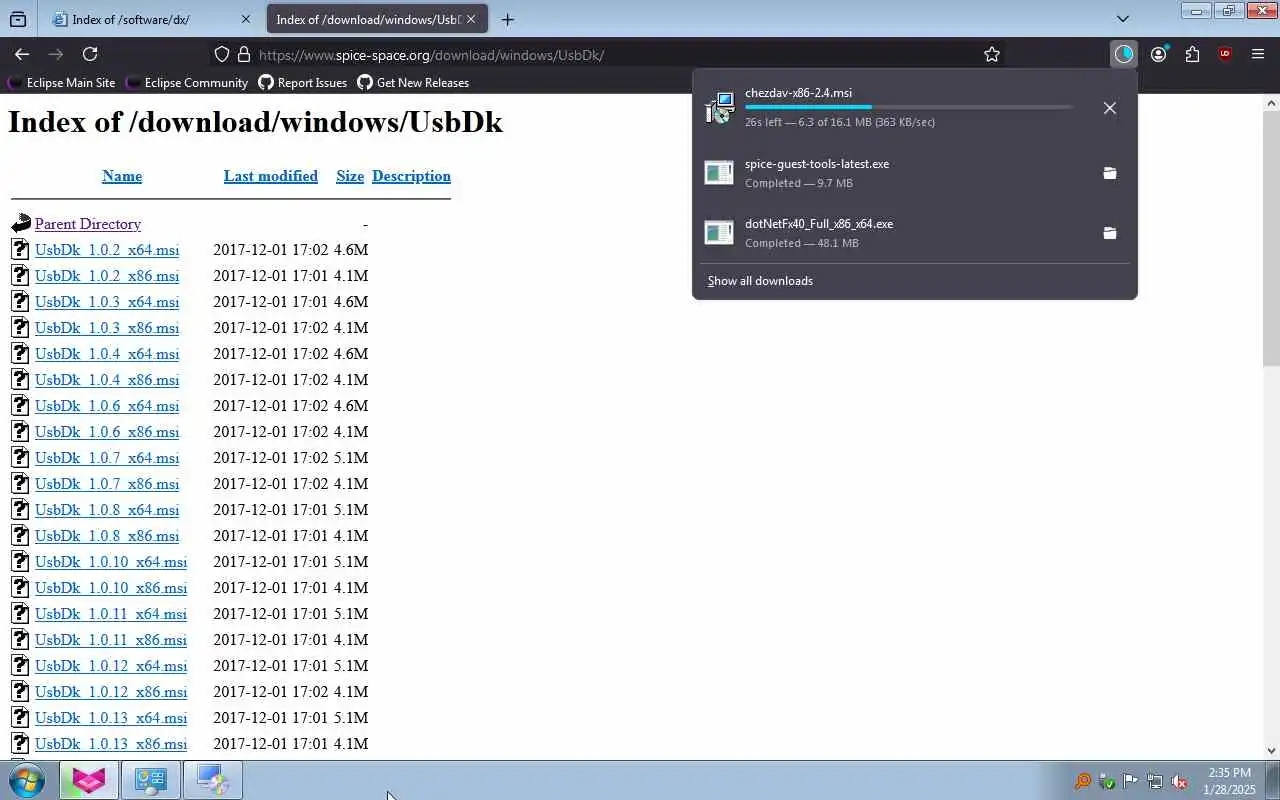Open Get New Releases bookmark

click(412, 83)
